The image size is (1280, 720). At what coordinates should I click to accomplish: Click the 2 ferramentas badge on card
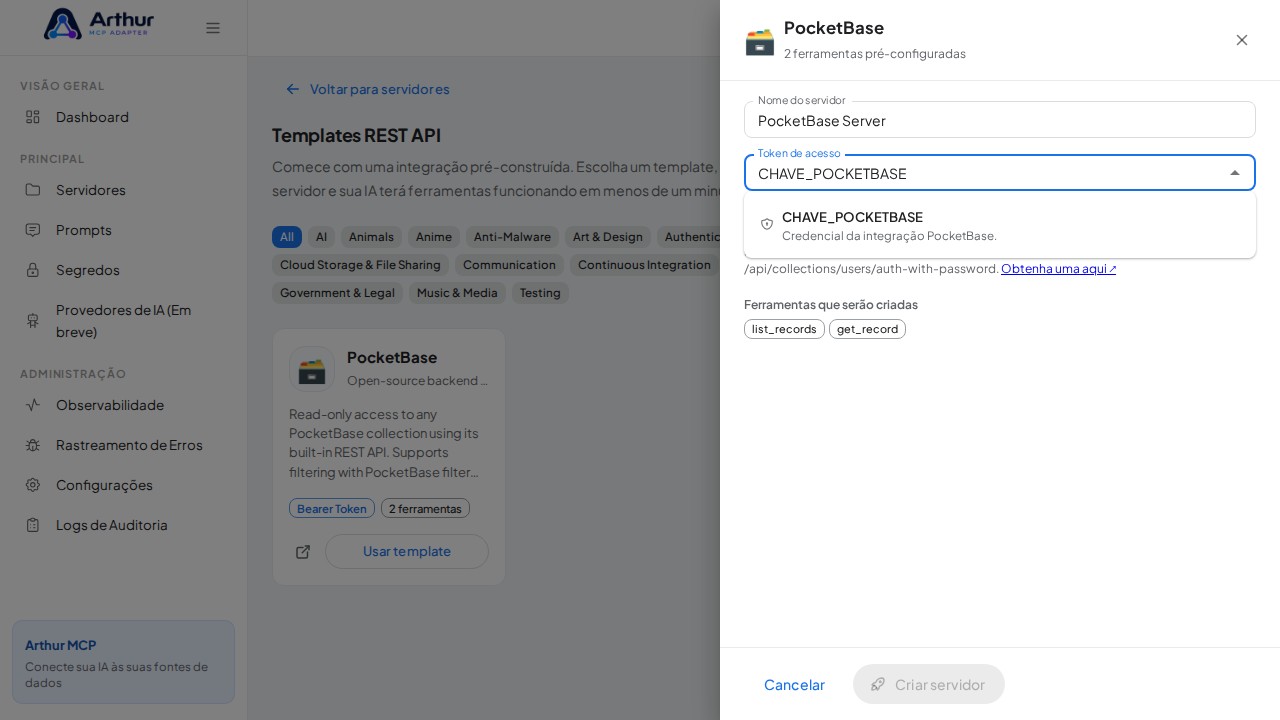pyautogui.click(x=425, y=508)
